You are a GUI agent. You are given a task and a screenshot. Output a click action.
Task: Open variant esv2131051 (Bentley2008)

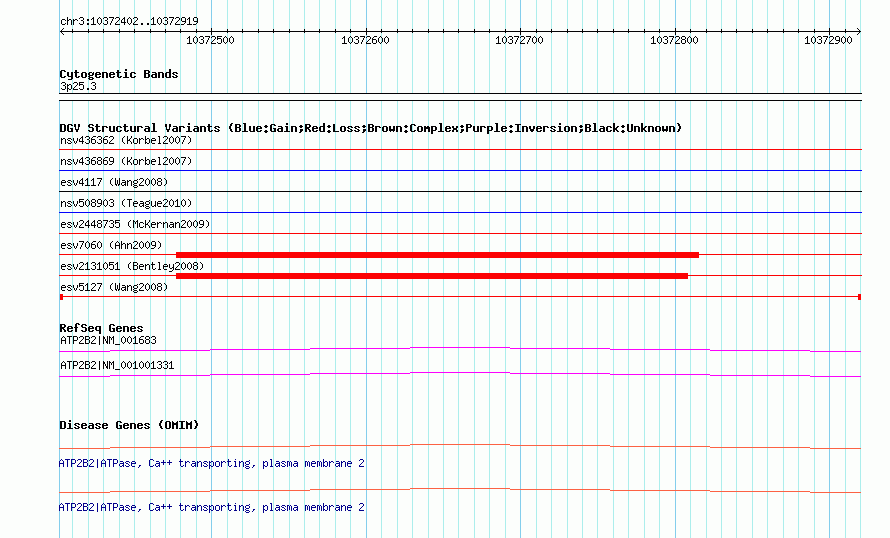click(x=132, y=266)
